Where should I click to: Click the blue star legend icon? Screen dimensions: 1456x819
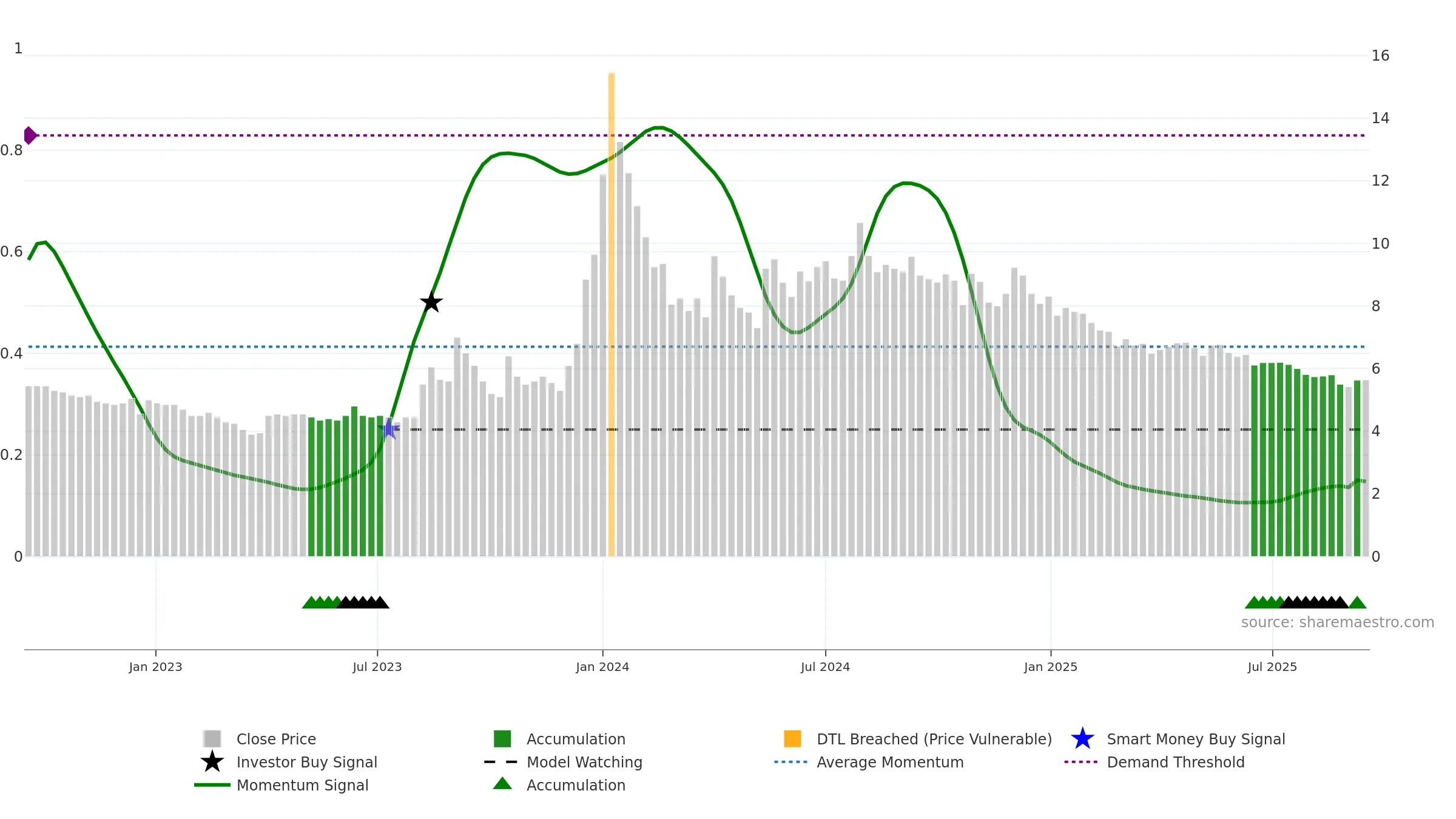pos(1083,738)
